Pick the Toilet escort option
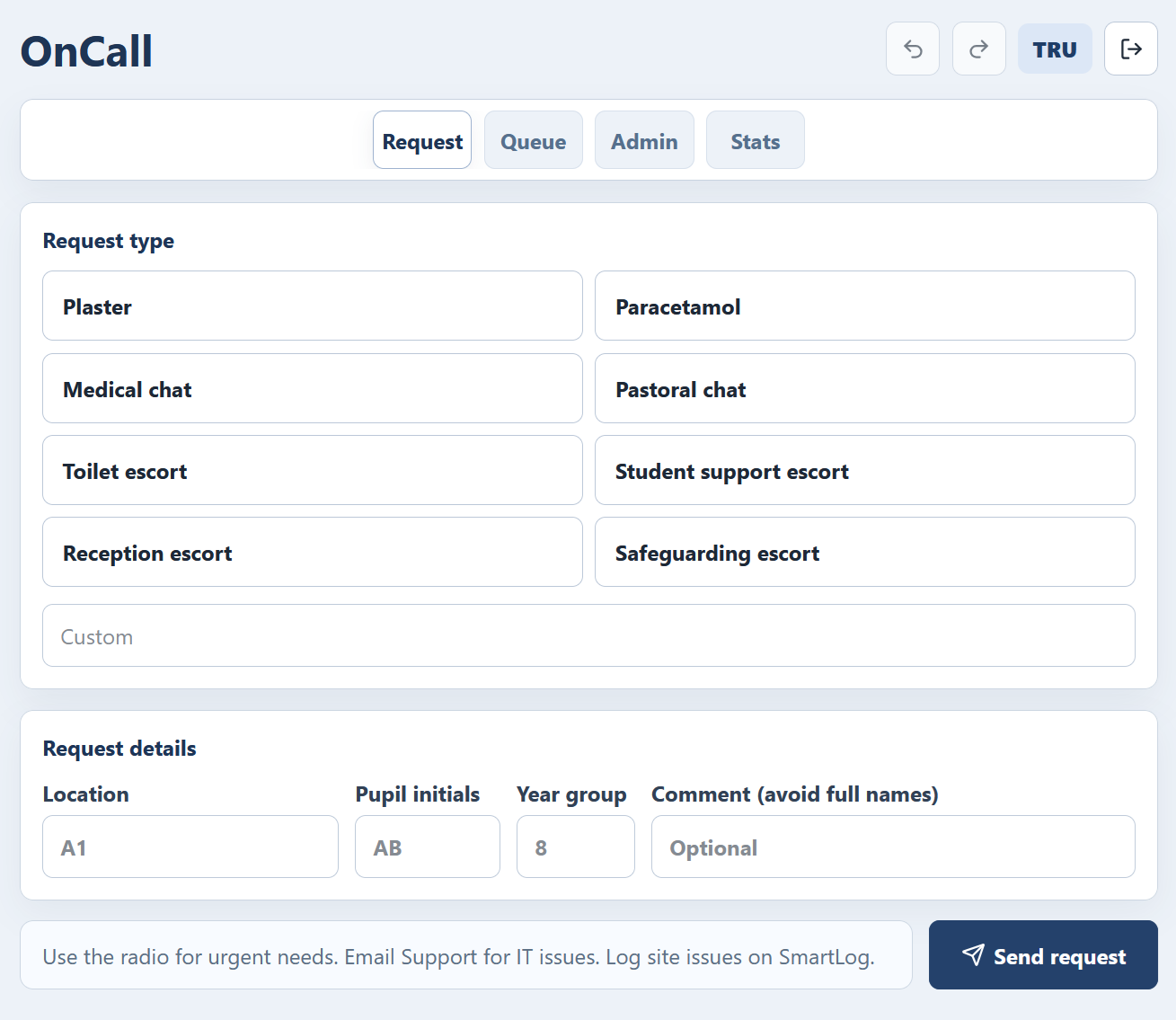The image size is (1176, 1020). tap(313, 470)
